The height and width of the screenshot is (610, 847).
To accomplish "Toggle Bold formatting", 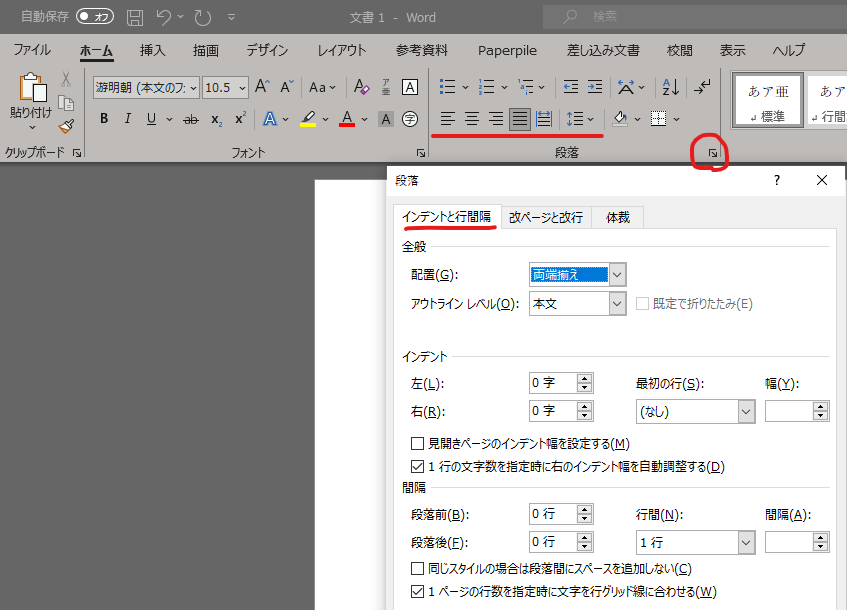I will point(104,119).
